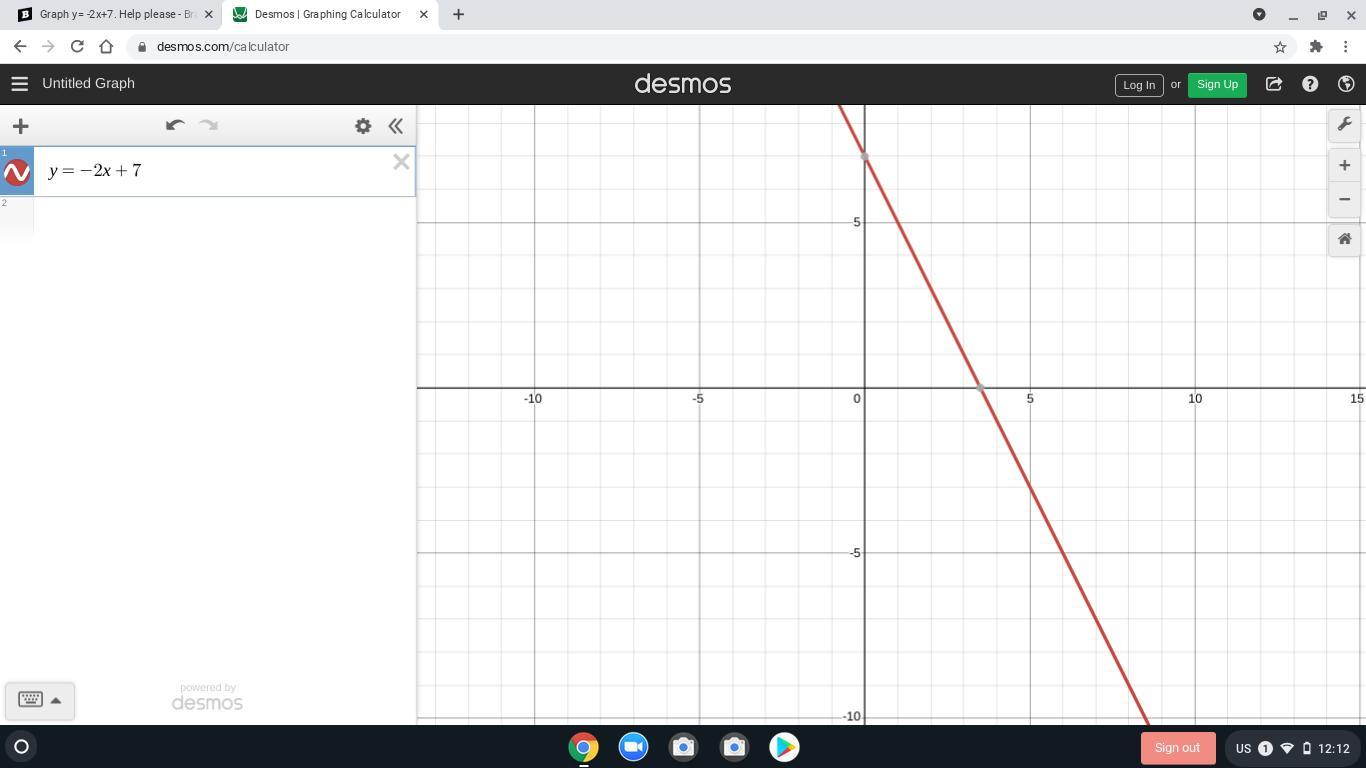Open the Chrome three-dot menu

pos(1346,47)
